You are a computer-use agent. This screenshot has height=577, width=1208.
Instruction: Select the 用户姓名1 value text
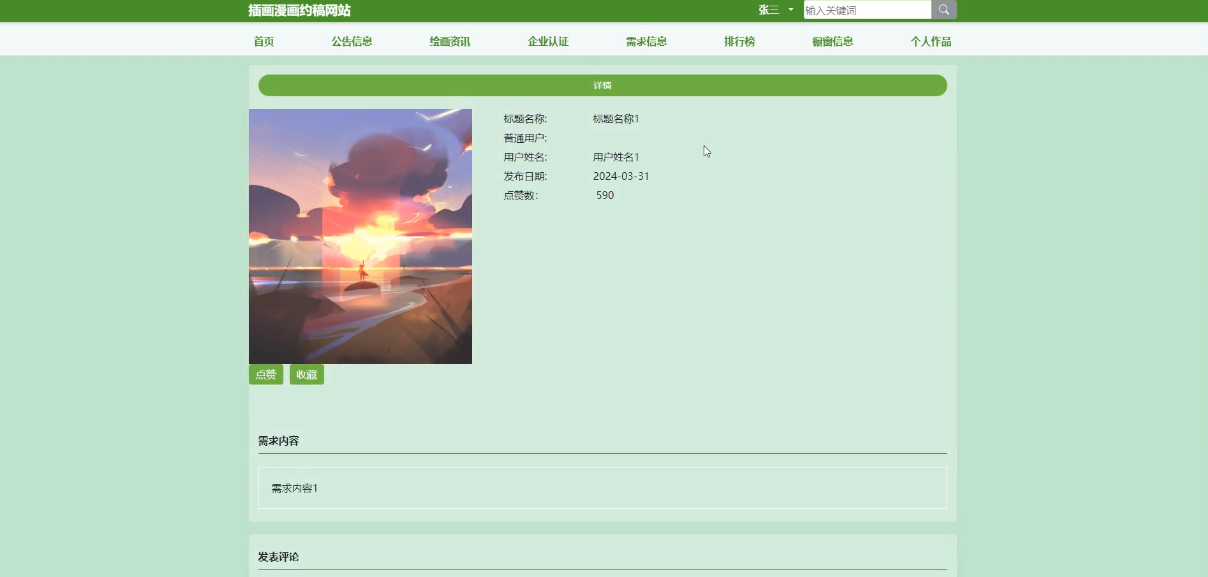616,157
